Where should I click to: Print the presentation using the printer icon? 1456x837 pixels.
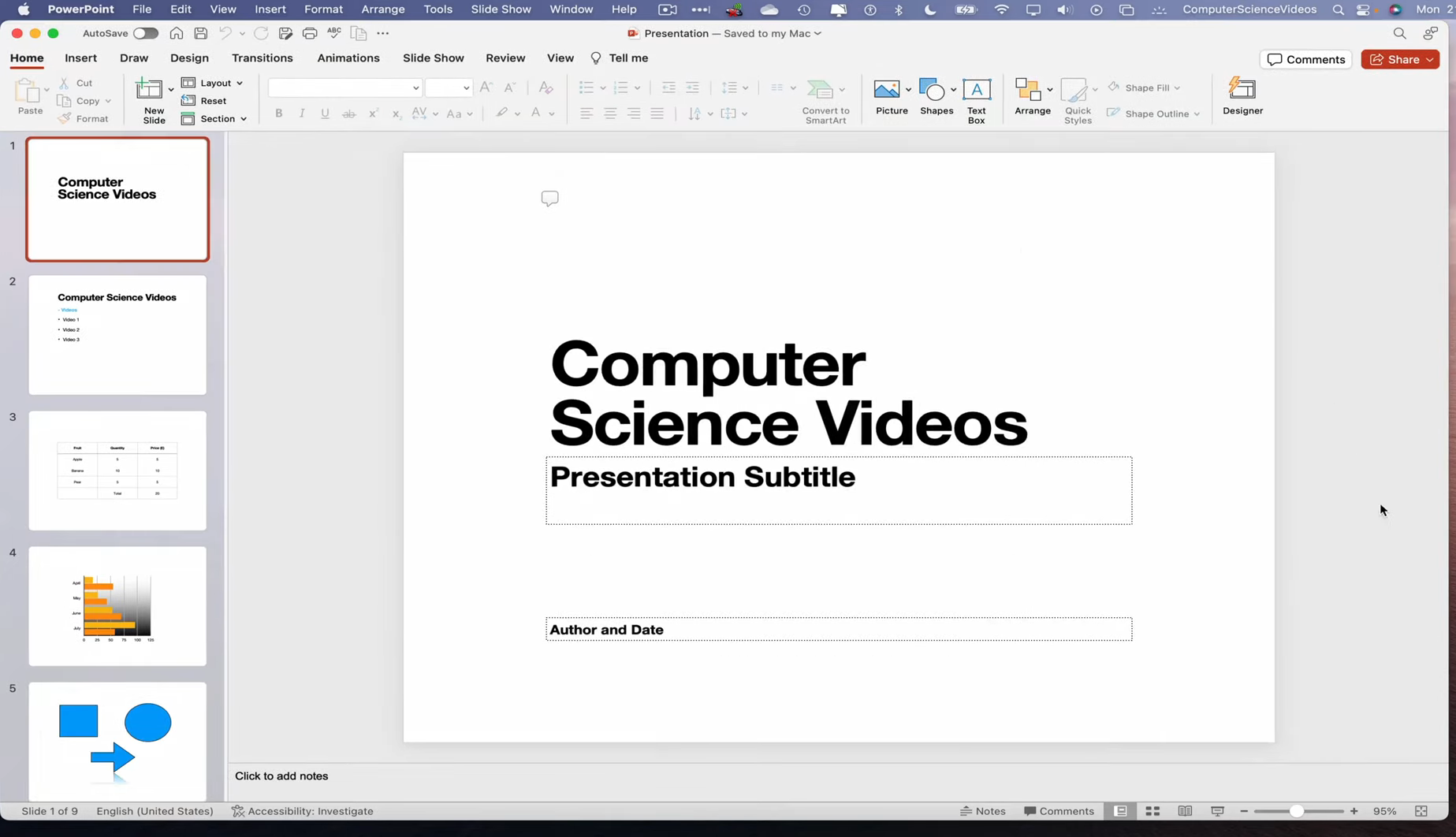tap(310, 33)
